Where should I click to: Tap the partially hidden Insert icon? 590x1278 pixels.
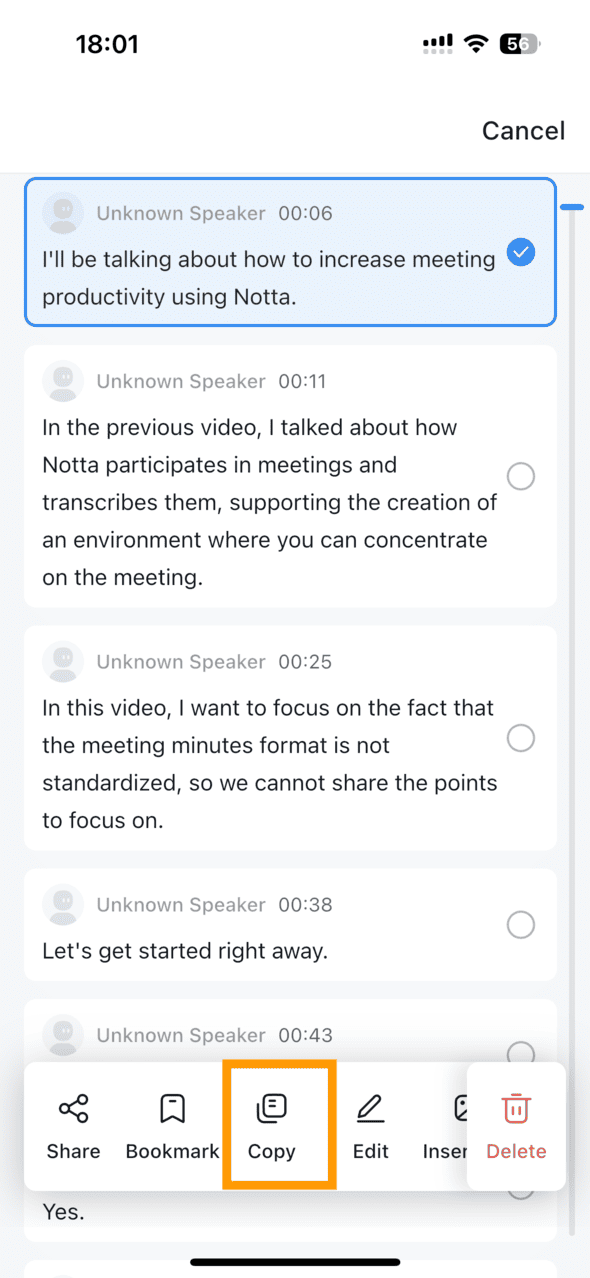point(460,1109)
